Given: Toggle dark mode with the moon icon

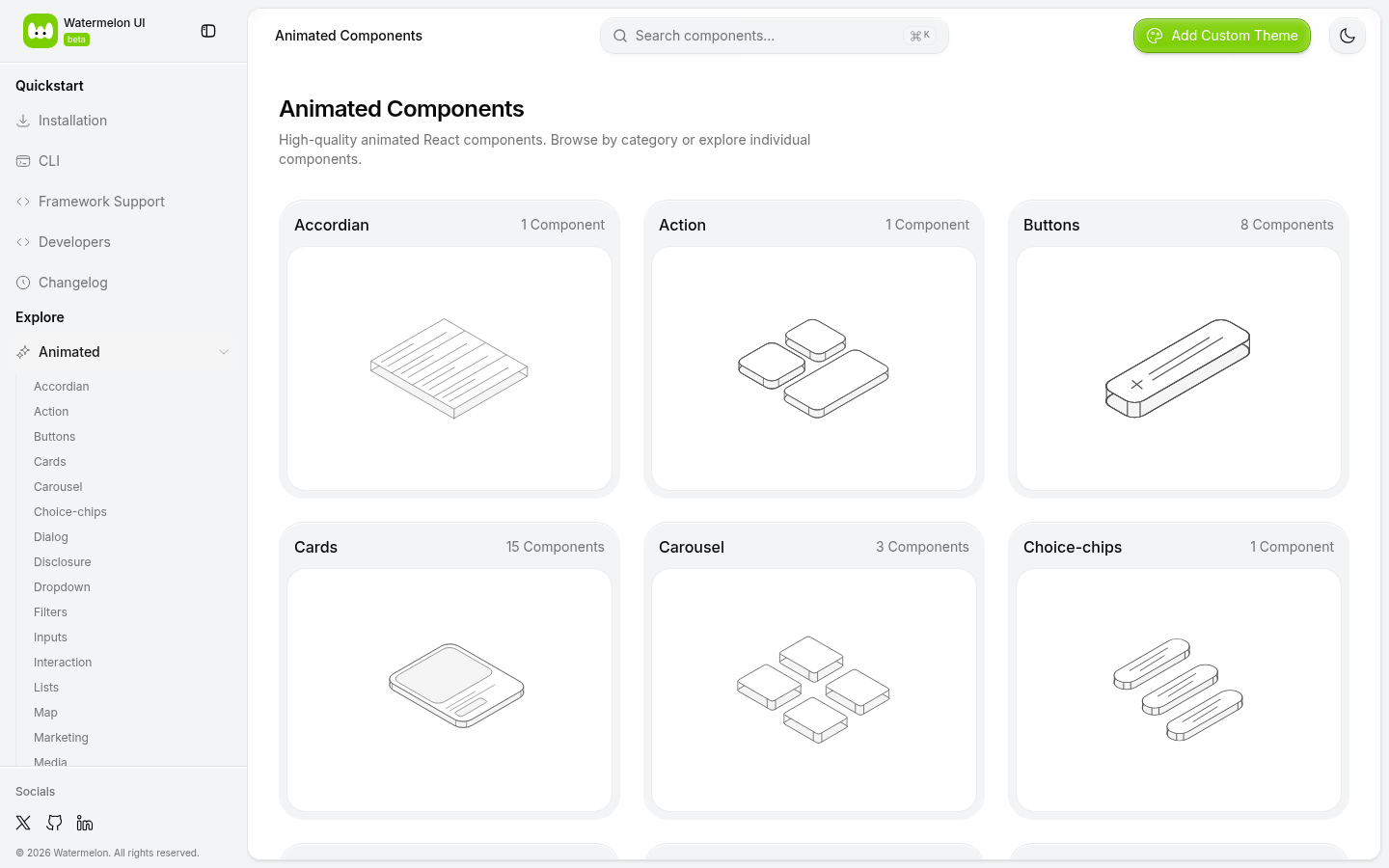Looking at the screenshot, I should click(1348, 36).
